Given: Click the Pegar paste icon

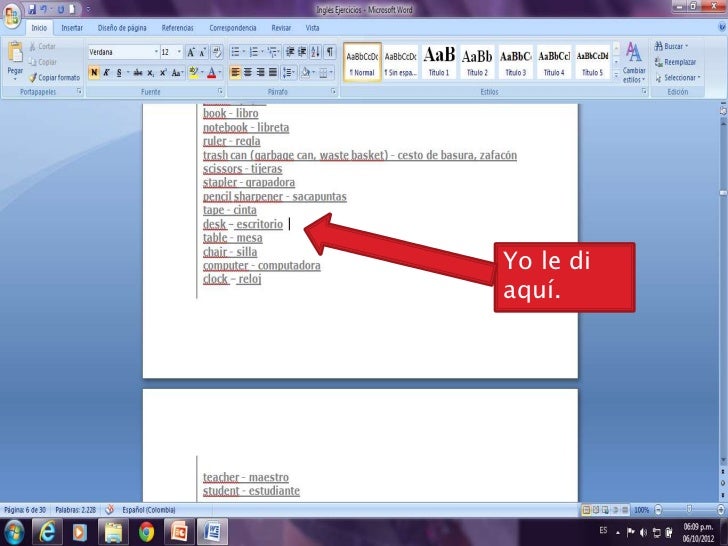Looking at the screenshot, I should [15, 53].
